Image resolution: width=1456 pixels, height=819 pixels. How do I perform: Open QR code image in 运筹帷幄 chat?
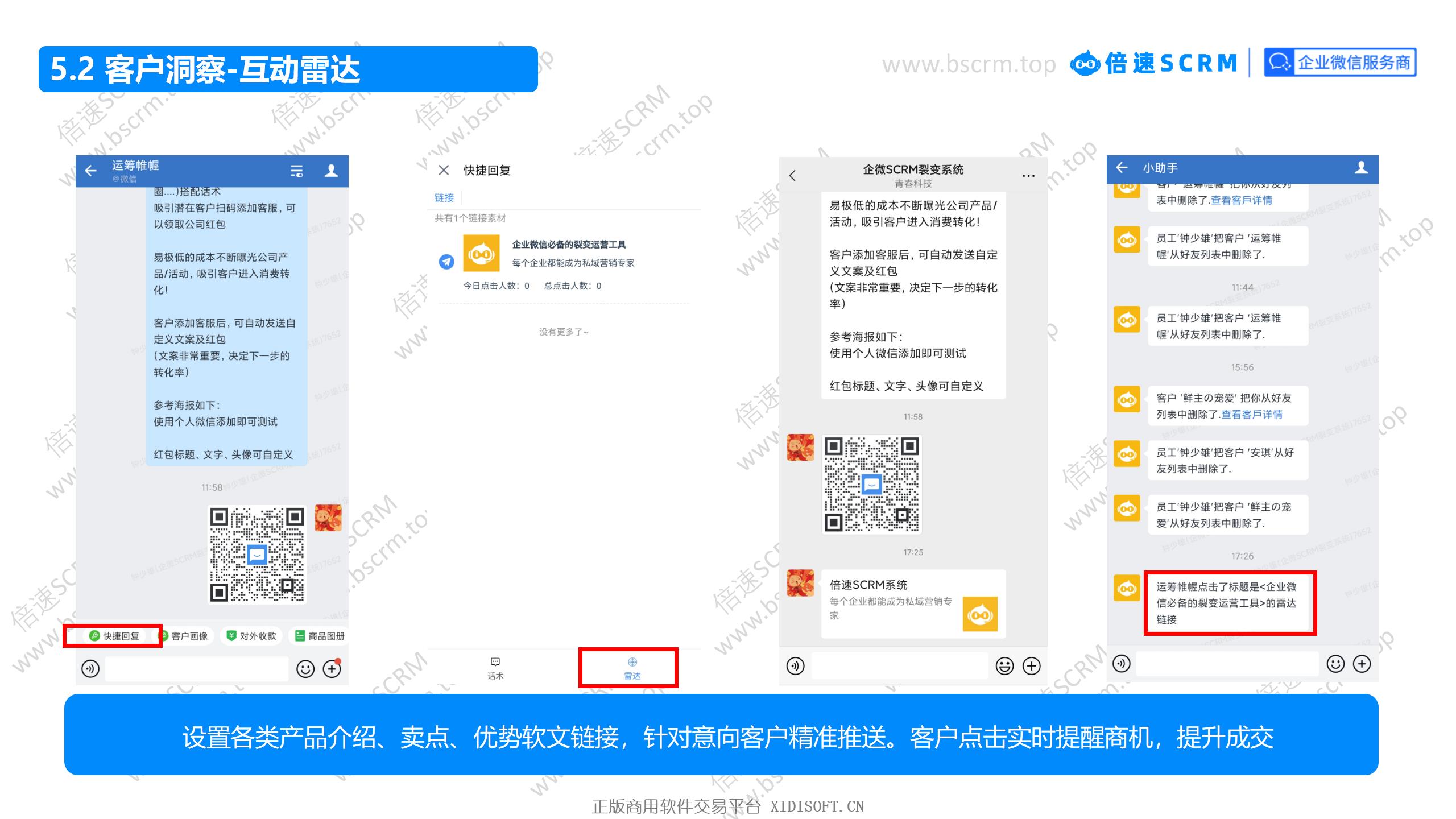click(x=257, y=555)
